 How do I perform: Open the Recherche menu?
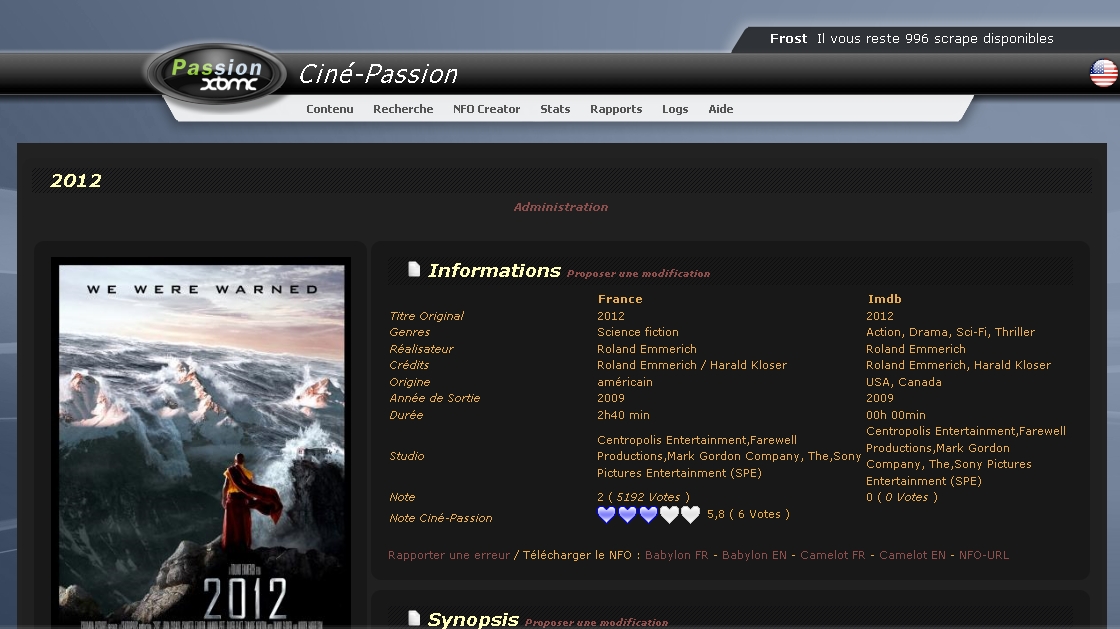pyautogui.click(x=403, y=109)
